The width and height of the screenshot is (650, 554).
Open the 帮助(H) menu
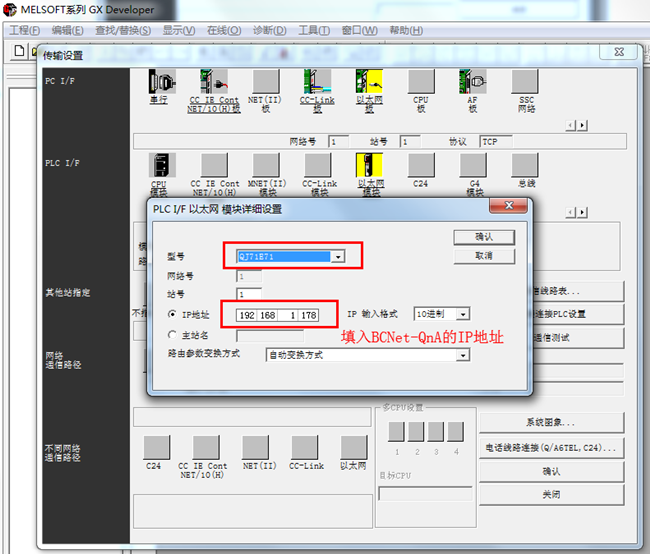click(x=406, y=31)
